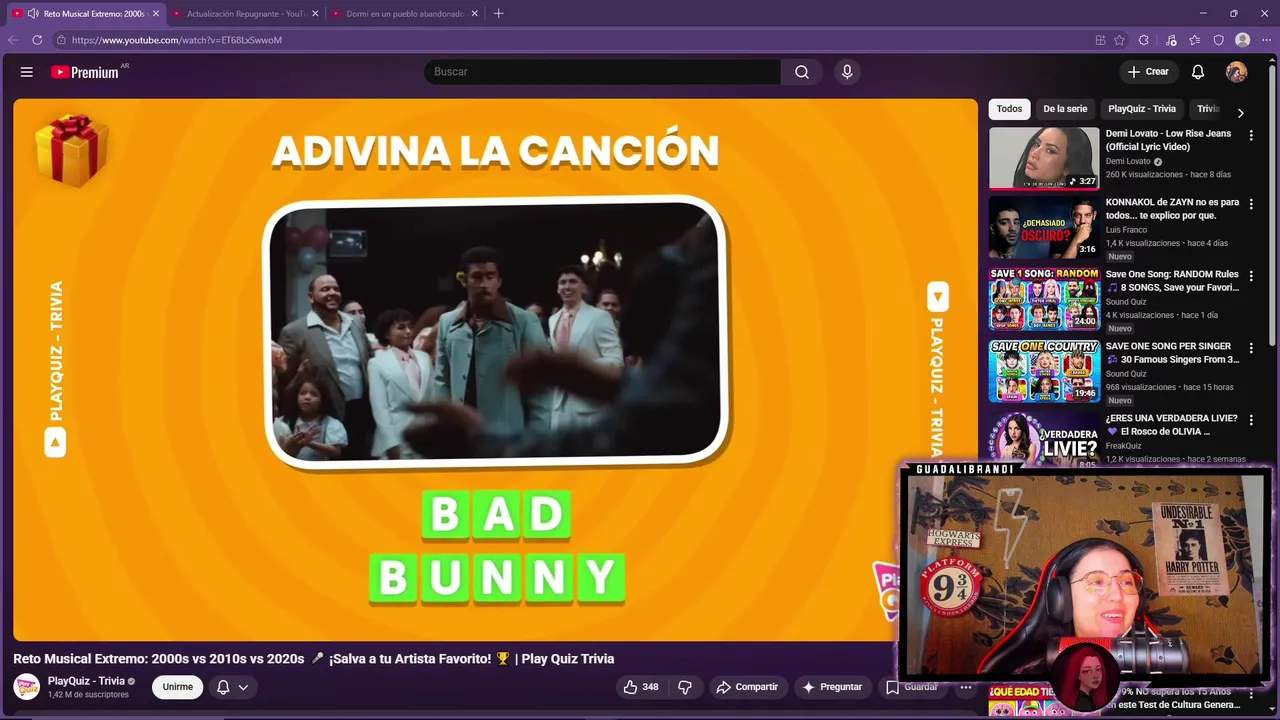Click the Preguntar button
Viewport: 1280px width, 720px height.
click(832, 687)
